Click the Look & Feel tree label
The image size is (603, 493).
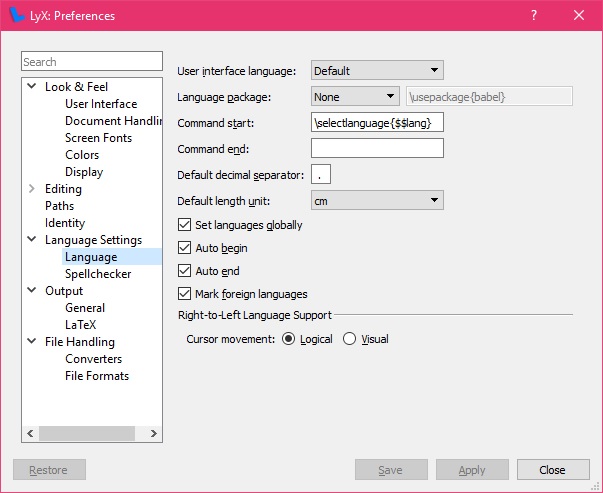click(76, 87)
